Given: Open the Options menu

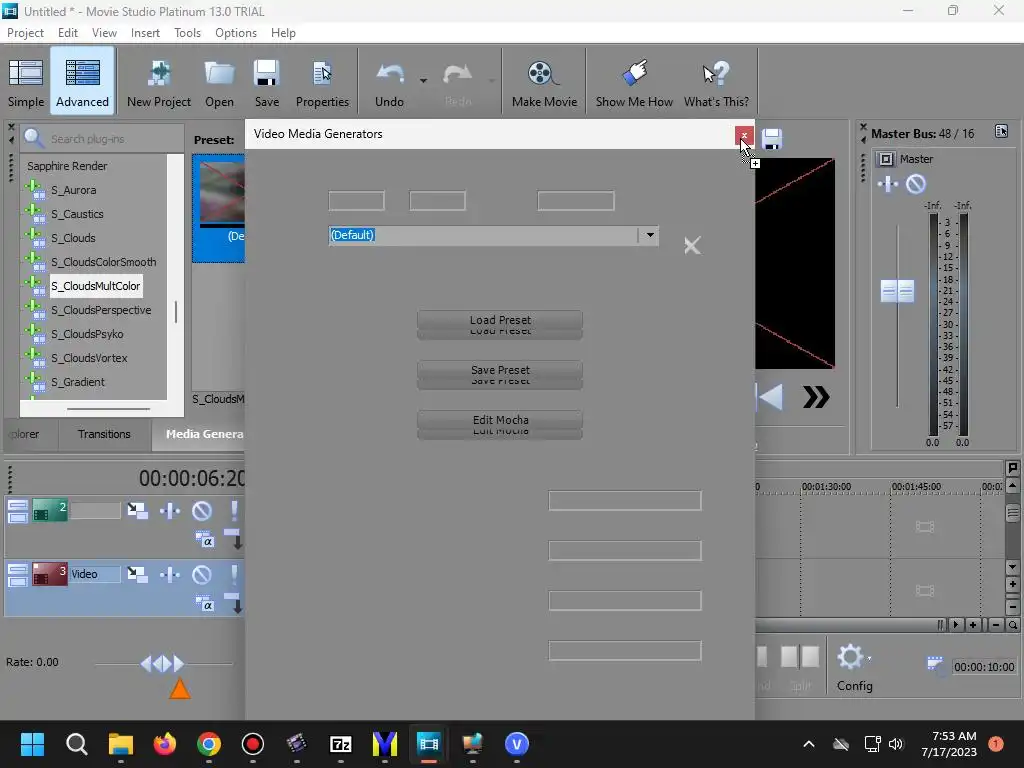Looking at the screenshot, I should pyautogui.click(x=236, y=33).
